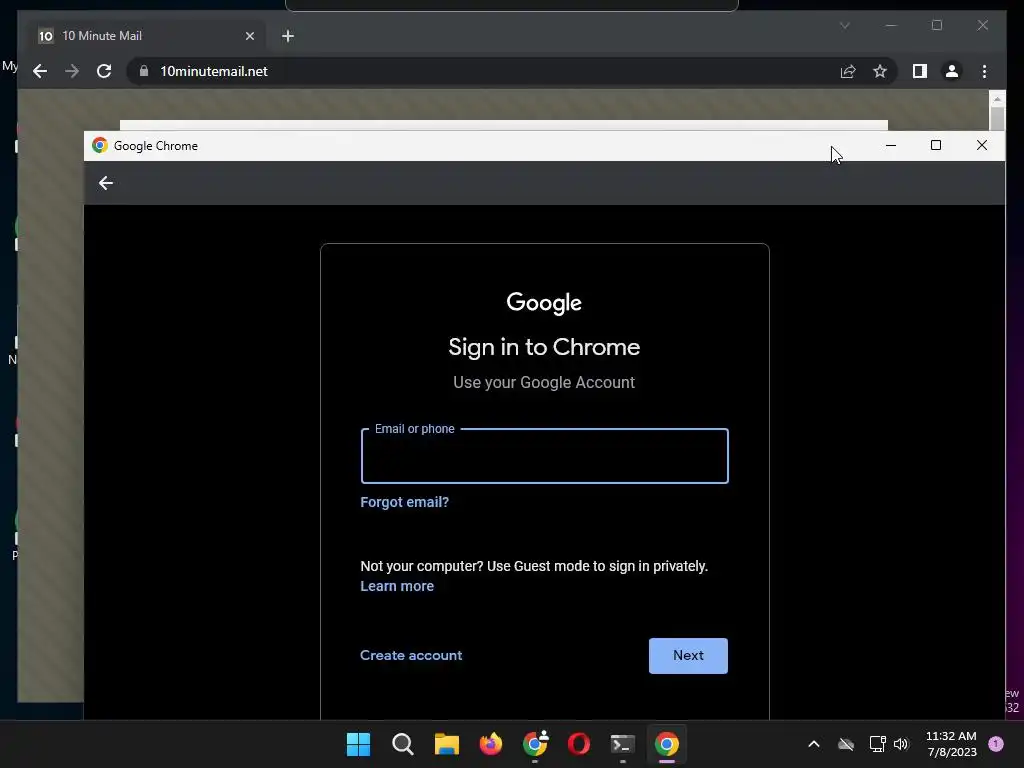This screenshot has height=768, width=1024.
Task: Close the Google Chrome sign-in window
Action: (x=982, y=146)
